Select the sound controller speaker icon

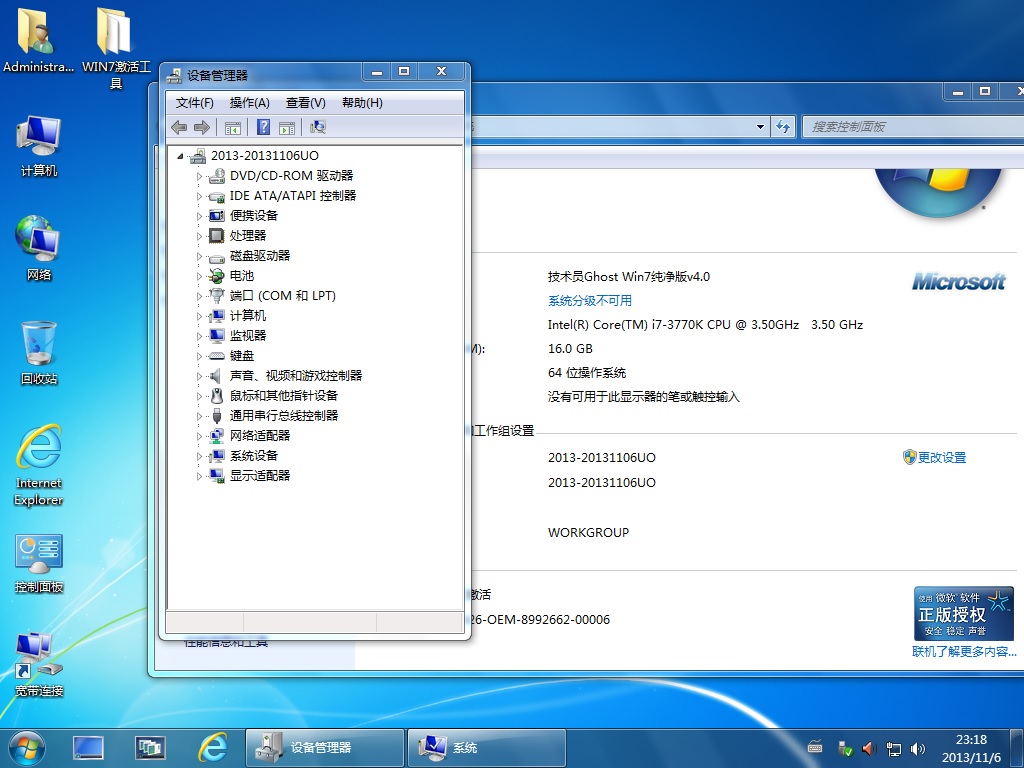(x=216, y=376)
